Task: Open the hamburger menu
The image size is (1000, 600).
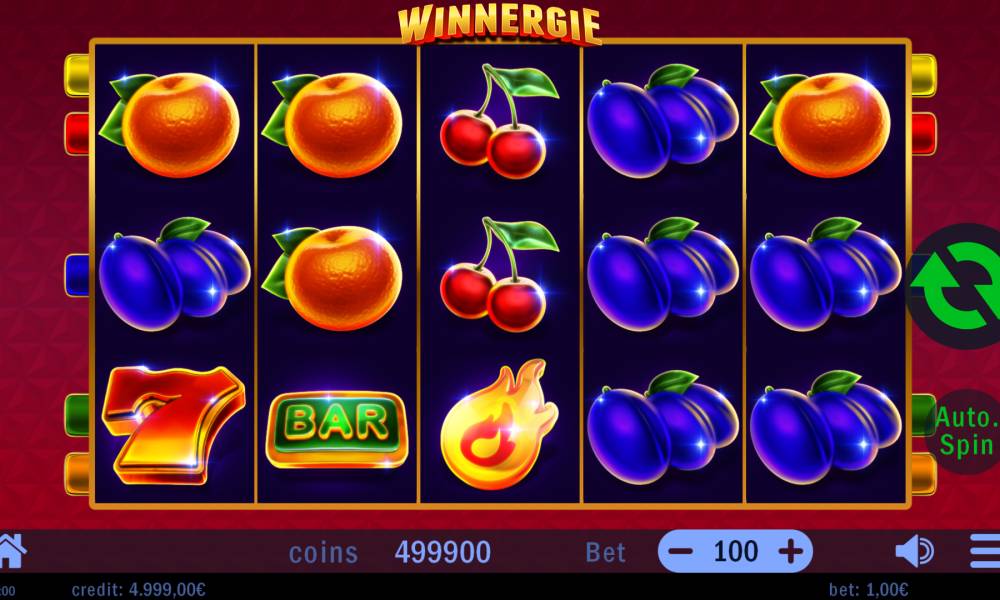Action: [x=985, y=552]
